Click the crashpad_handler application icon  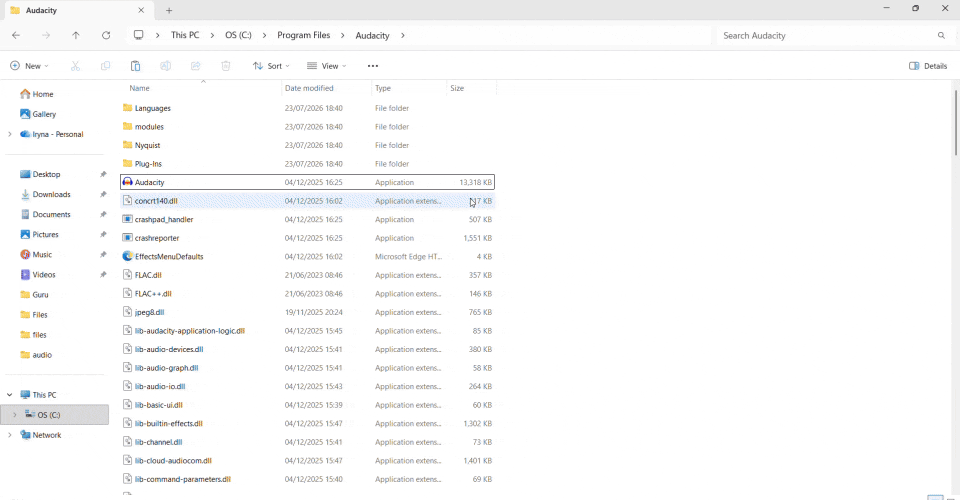[x=127, y=219]
